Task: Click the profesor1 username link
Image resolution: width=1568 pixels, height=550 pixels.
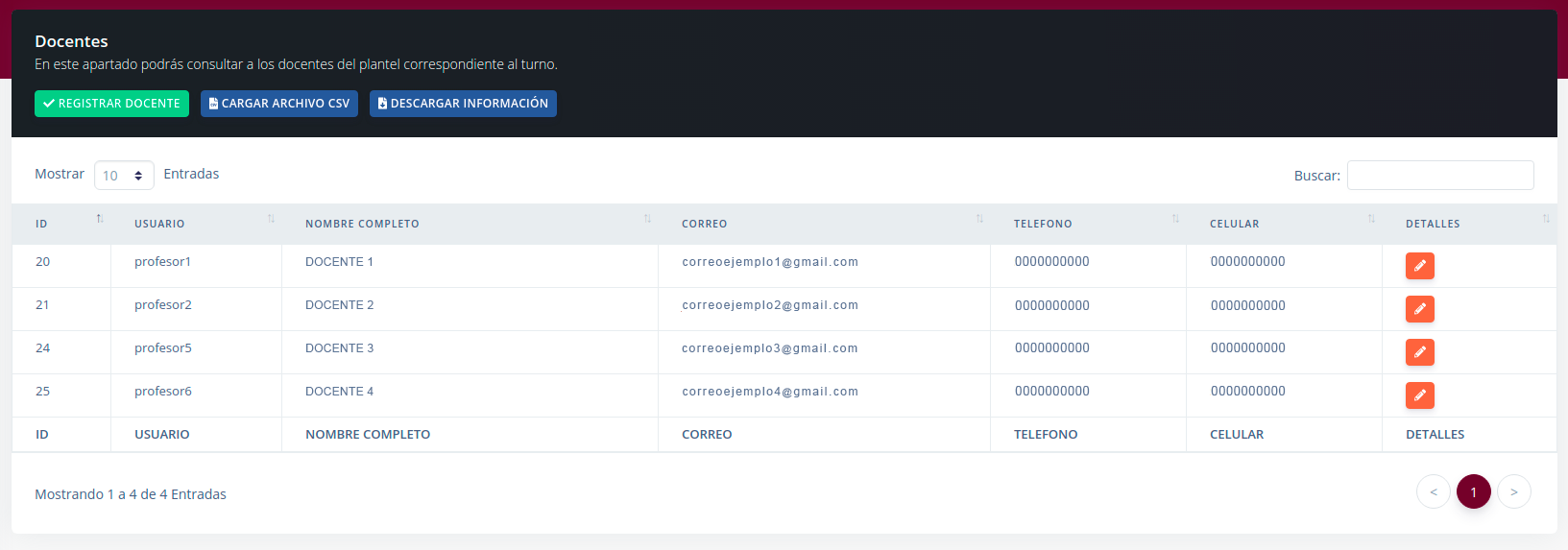Action: point(162,262)
